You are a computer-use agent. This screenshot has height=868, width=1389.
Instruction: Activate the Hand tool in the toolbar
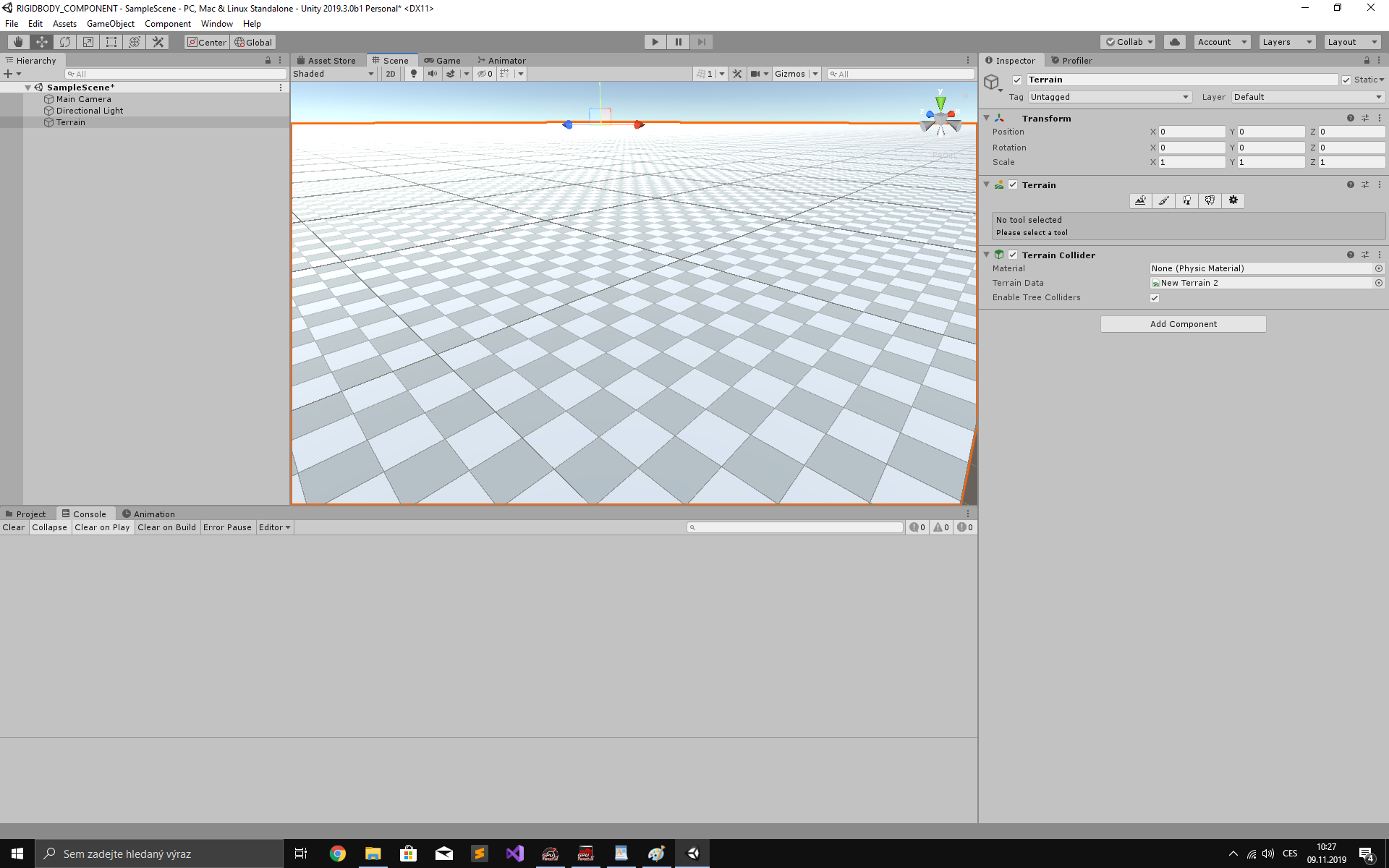point(17,41)
